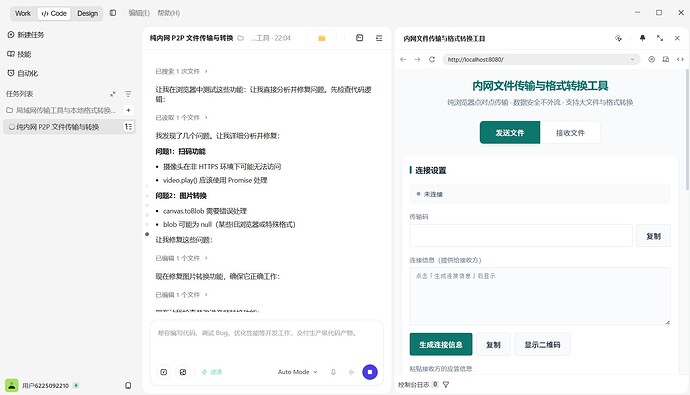The width and height of the screenshot is (690, 395).
Task: Click the microphone voice input icon
Action: point(333,372)
